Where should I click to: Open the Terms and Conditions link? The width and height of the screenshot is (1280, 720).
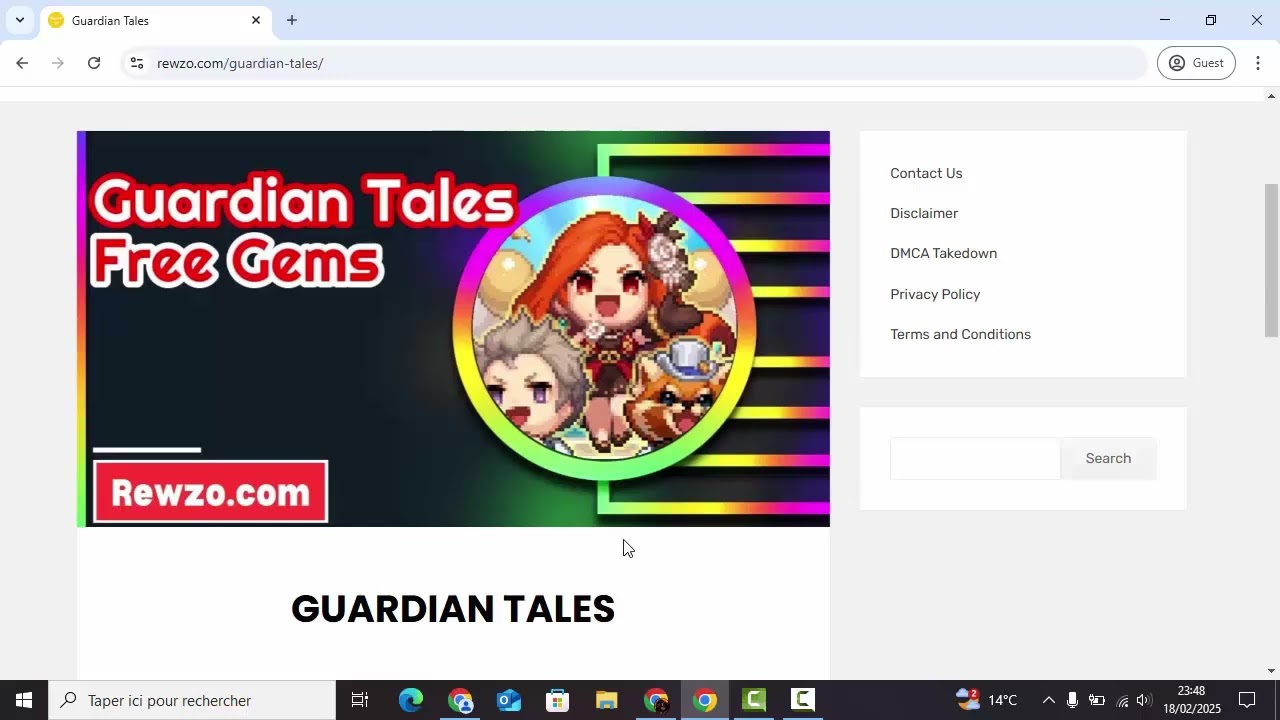coord(960,334)
